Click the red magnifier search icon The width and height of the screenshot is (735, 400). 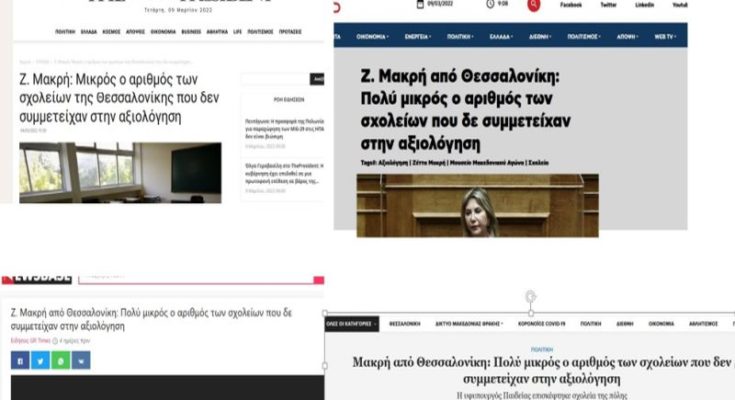(533, 5)
